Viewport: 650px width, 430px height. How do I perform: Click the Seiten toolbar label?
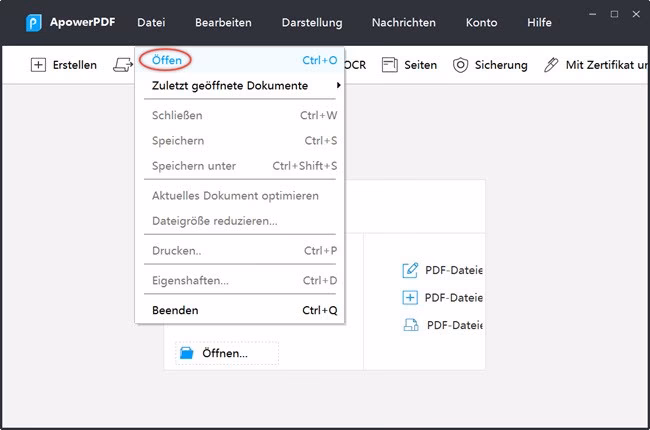pyautogui.click(x=420, y=65)
